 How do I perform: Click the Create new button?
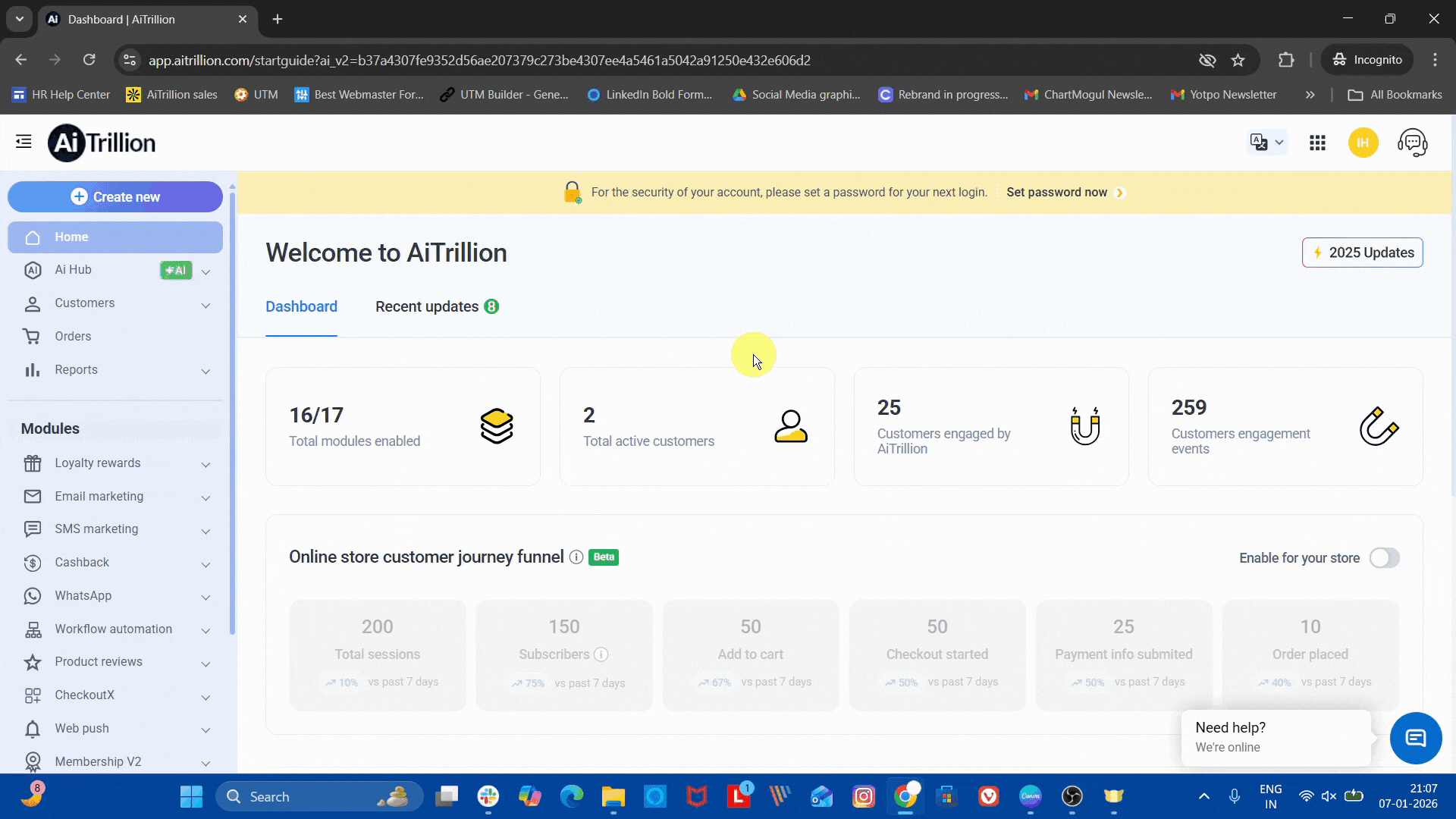115,197
